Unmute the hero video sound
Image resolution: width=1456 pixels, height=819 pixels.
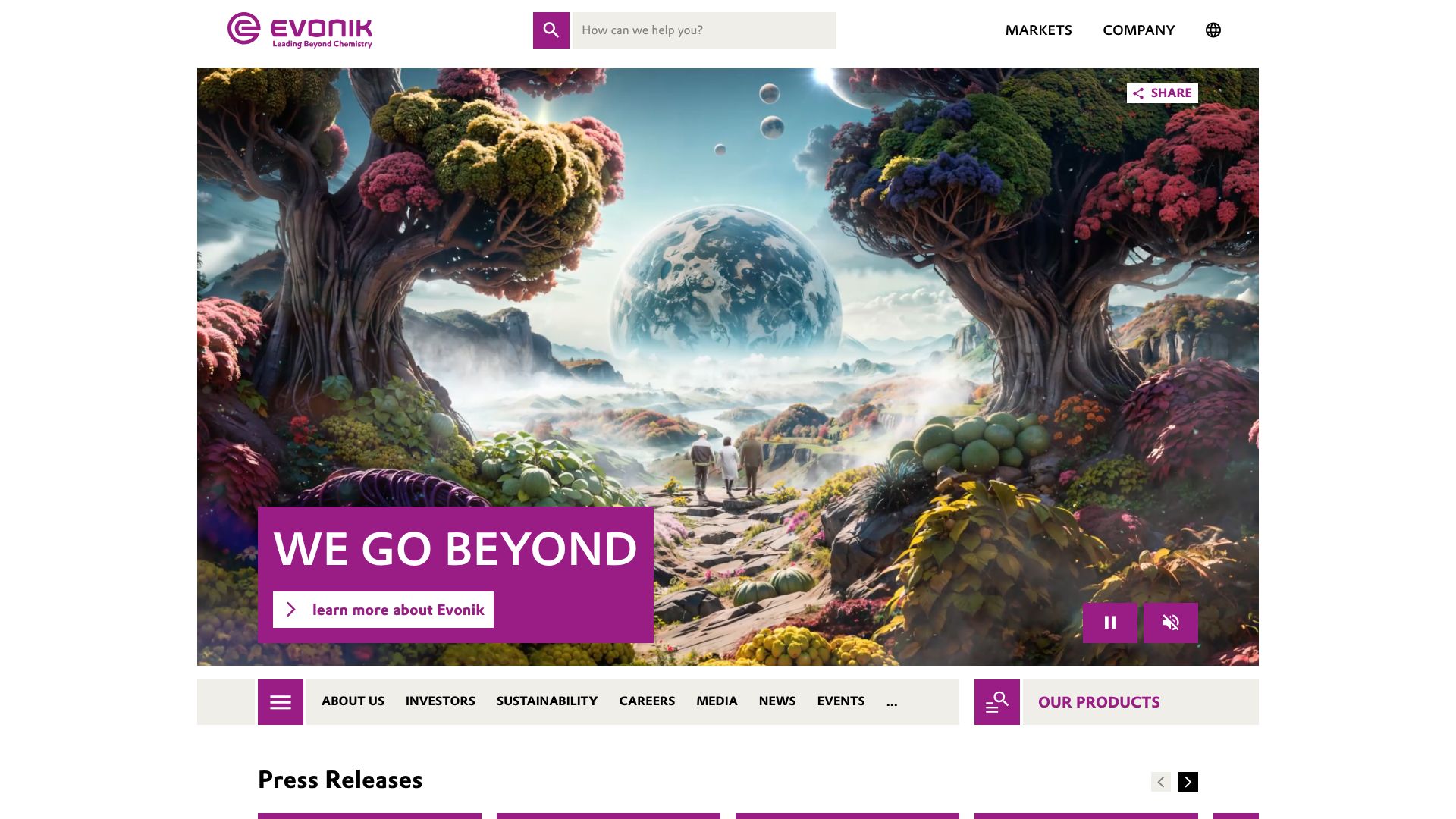1171,623
